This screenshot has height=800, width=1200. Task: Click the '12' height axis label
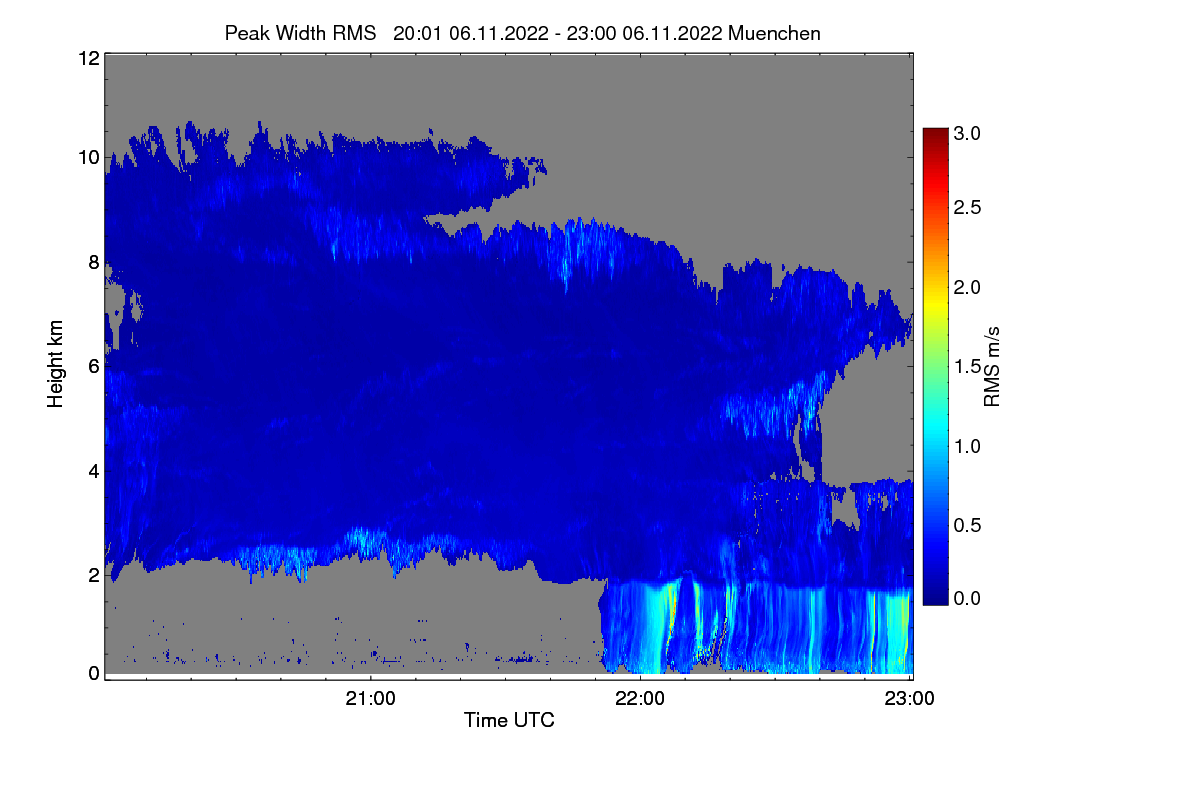pyautogui.click(x=87, y=59)
